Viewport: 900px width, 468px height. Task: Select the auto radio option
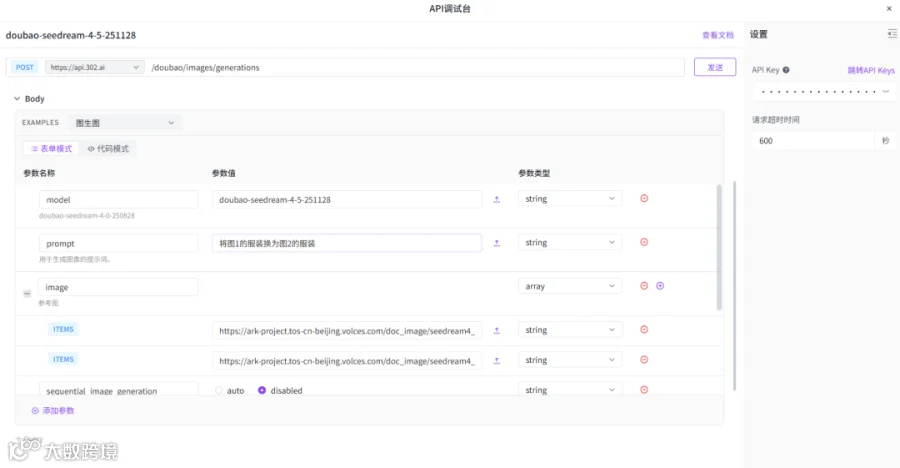pyautogui.click(x=219, y=390)
